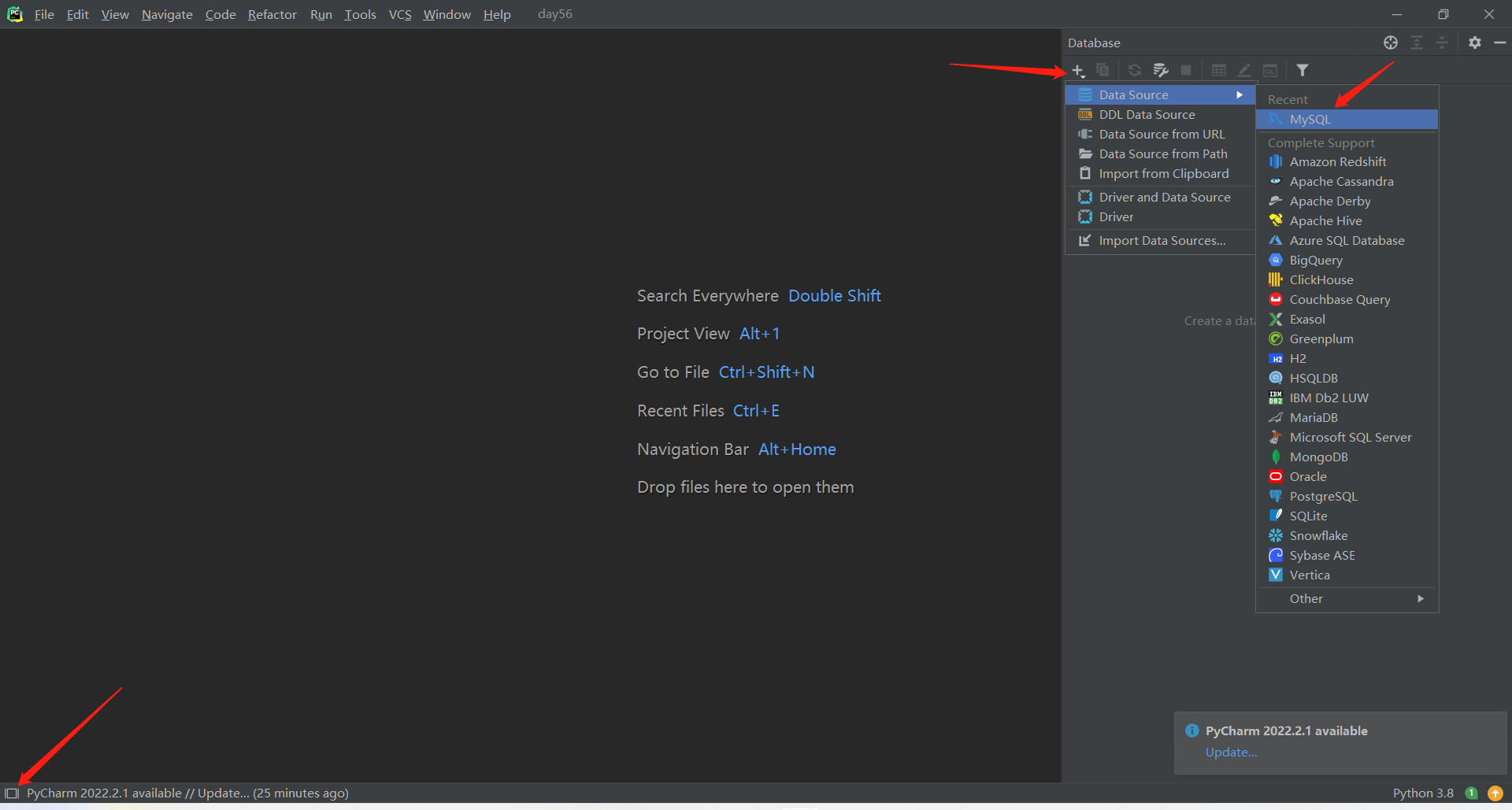Select Import Data Sources... entry

(1160, 240)
